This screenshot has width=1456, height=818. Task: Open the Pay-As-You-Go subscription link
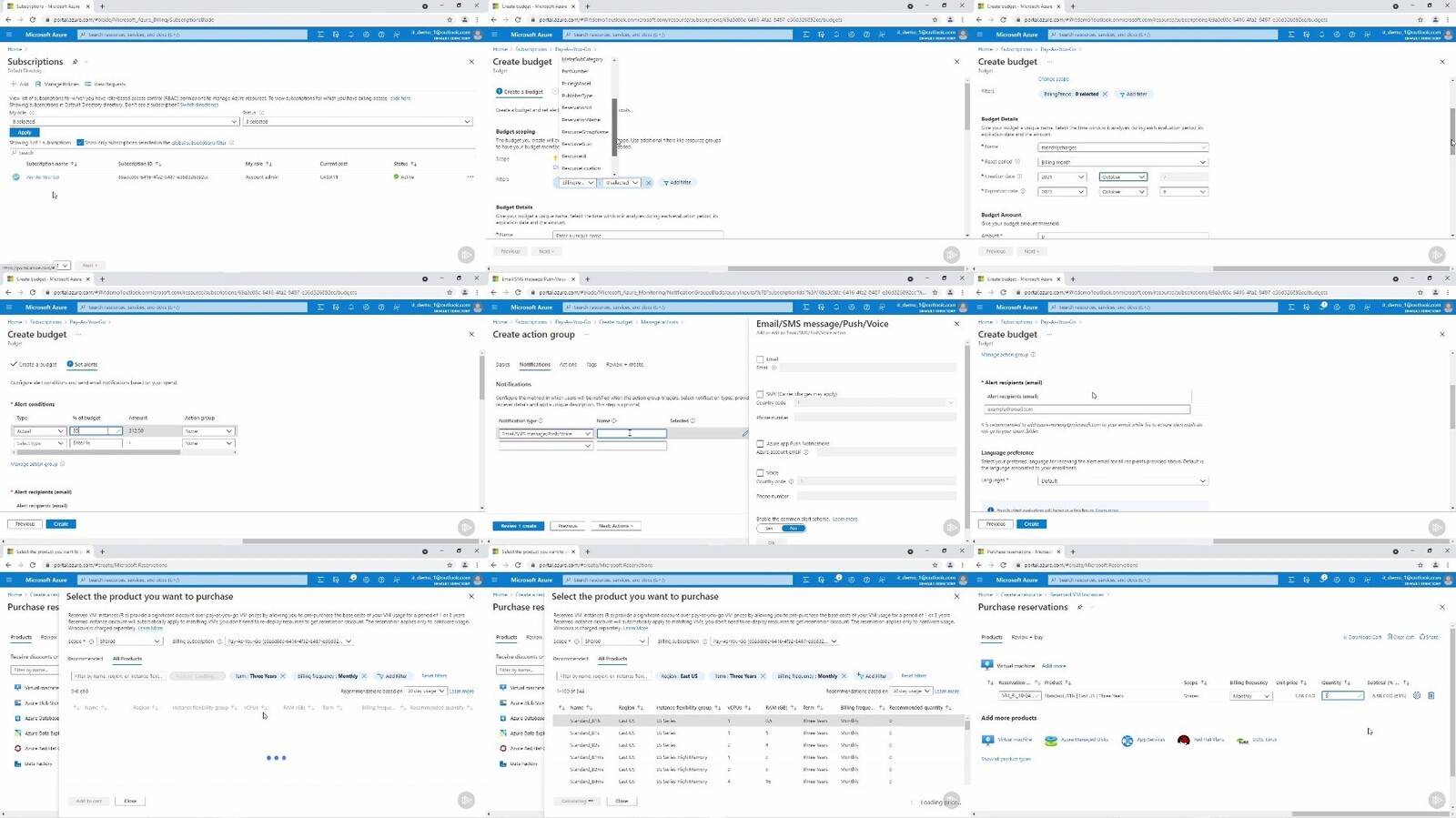(43, 177)
